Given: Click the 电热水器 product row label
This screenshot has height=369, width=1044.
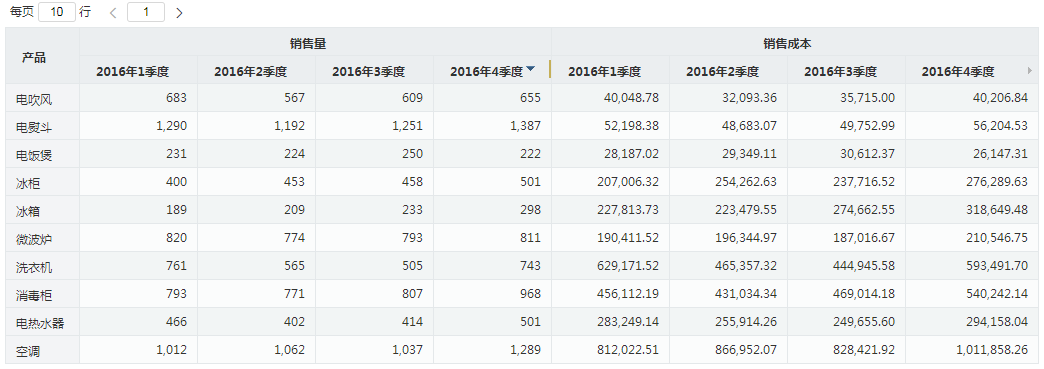Looking at the screenshot, I should pyautogui.click(x=40, y=324).
